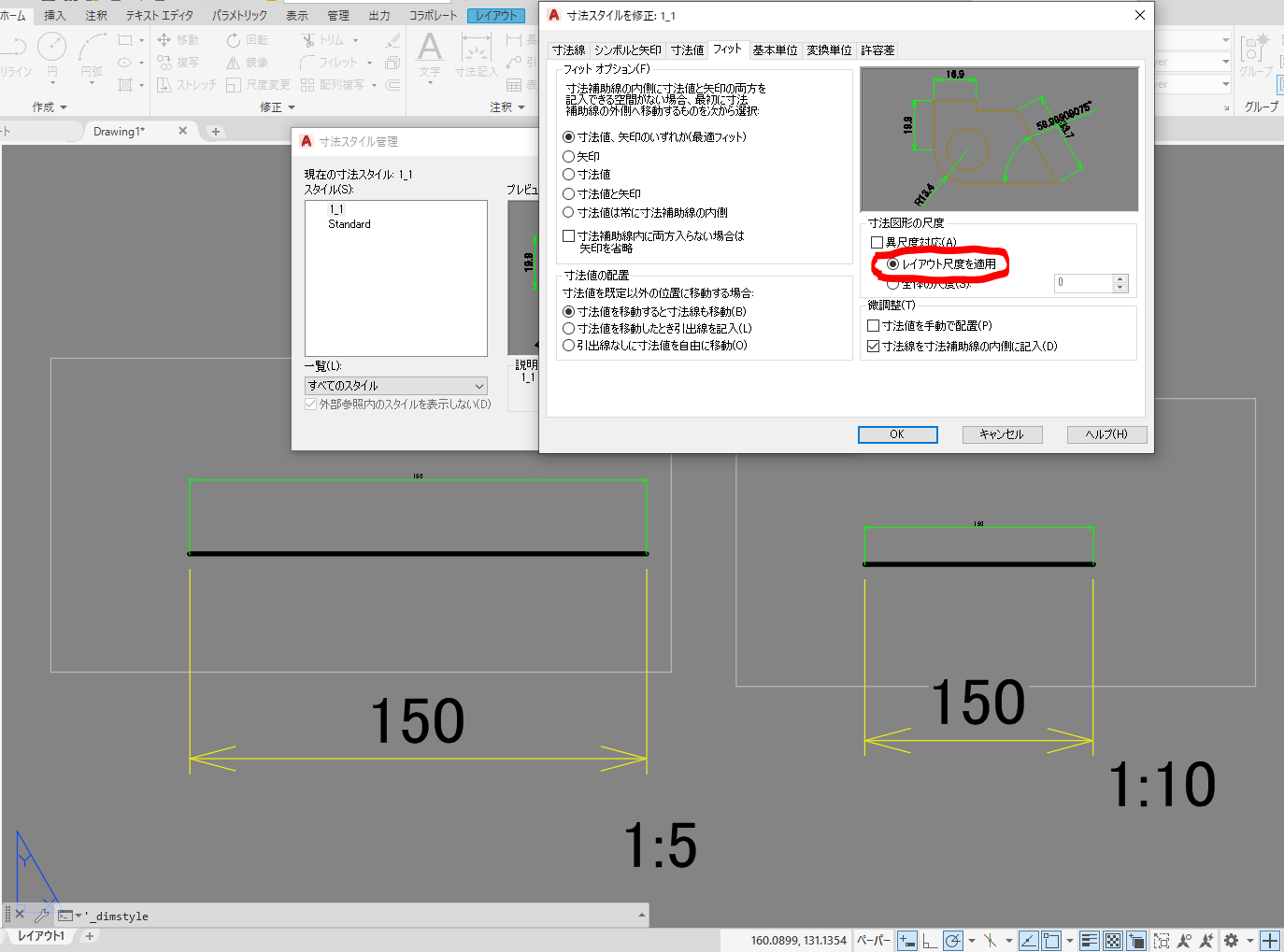1284x952 pixels.
Task: Toggle lineweight display icon in the status bar
Action: click(1089, 941)
